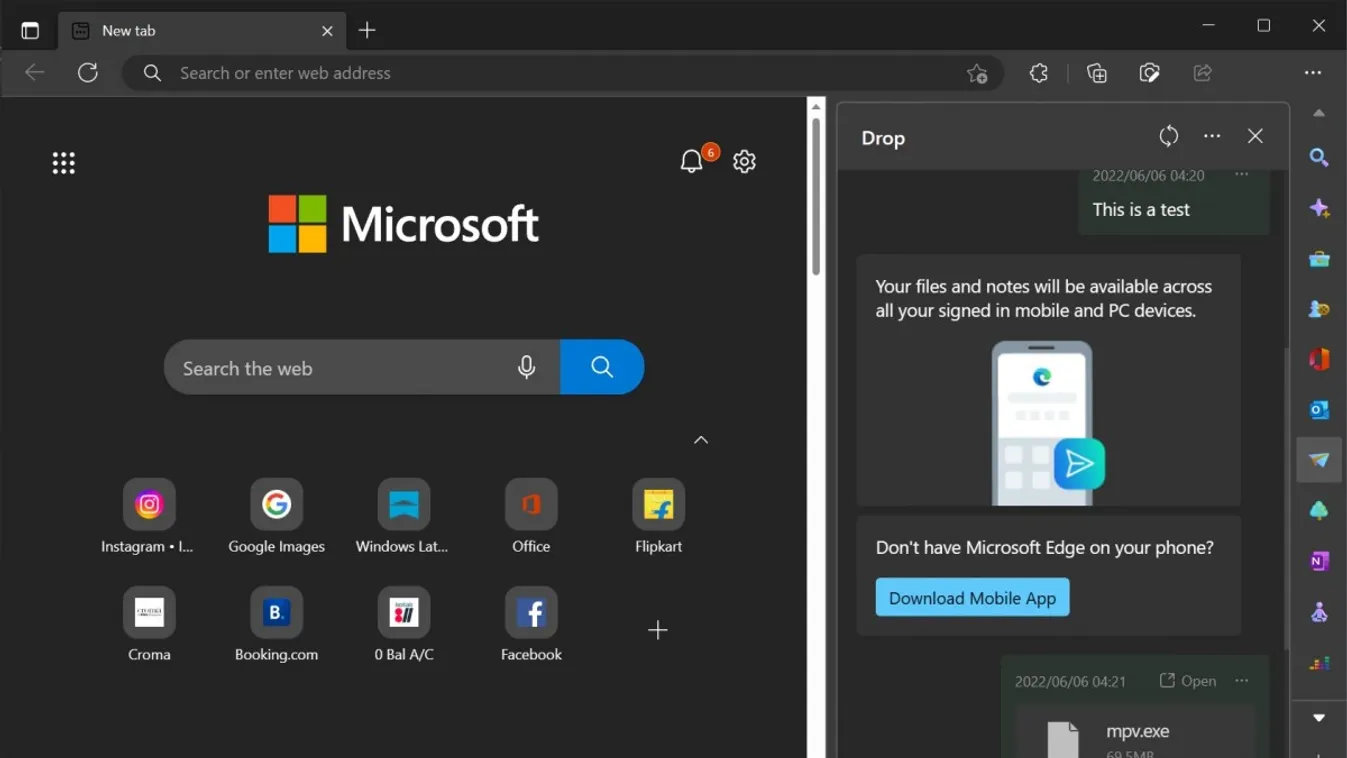Open a new tab with plus button
The width and height of the screenshot is (1347, 758).
pyautogui.click(x=367, y=30)
